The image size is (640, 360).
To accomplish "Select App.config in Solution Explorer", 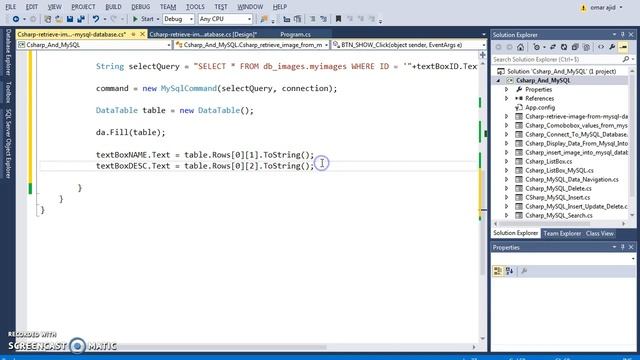I will coord(540,107).
